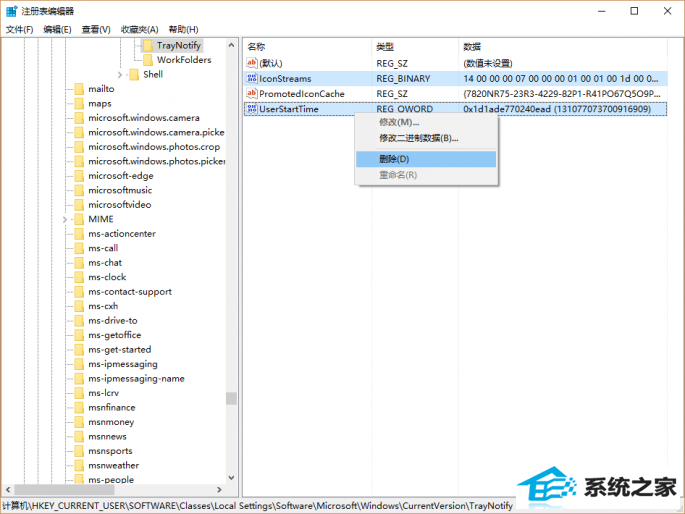Click tree pane horizontal scroll right arrow

tap(219, 490)
